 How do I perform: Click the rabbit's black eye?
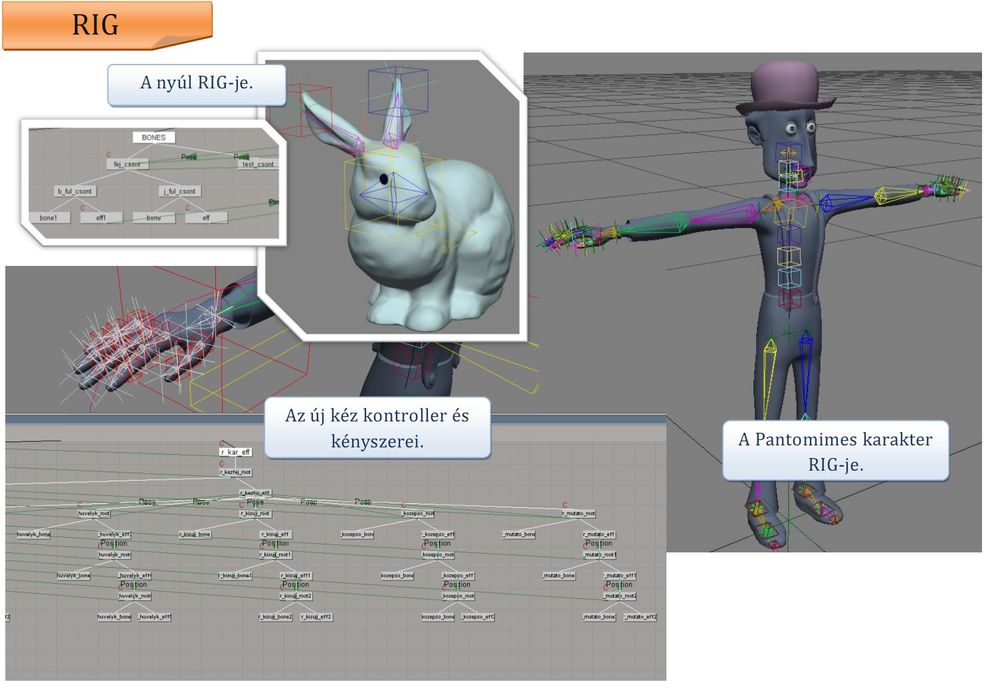coord(382,178)
